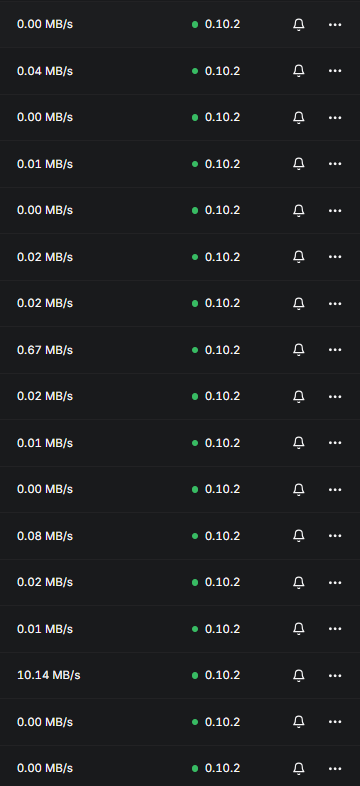Open more options menu for 0.04 MB/s row

[335, 71]
